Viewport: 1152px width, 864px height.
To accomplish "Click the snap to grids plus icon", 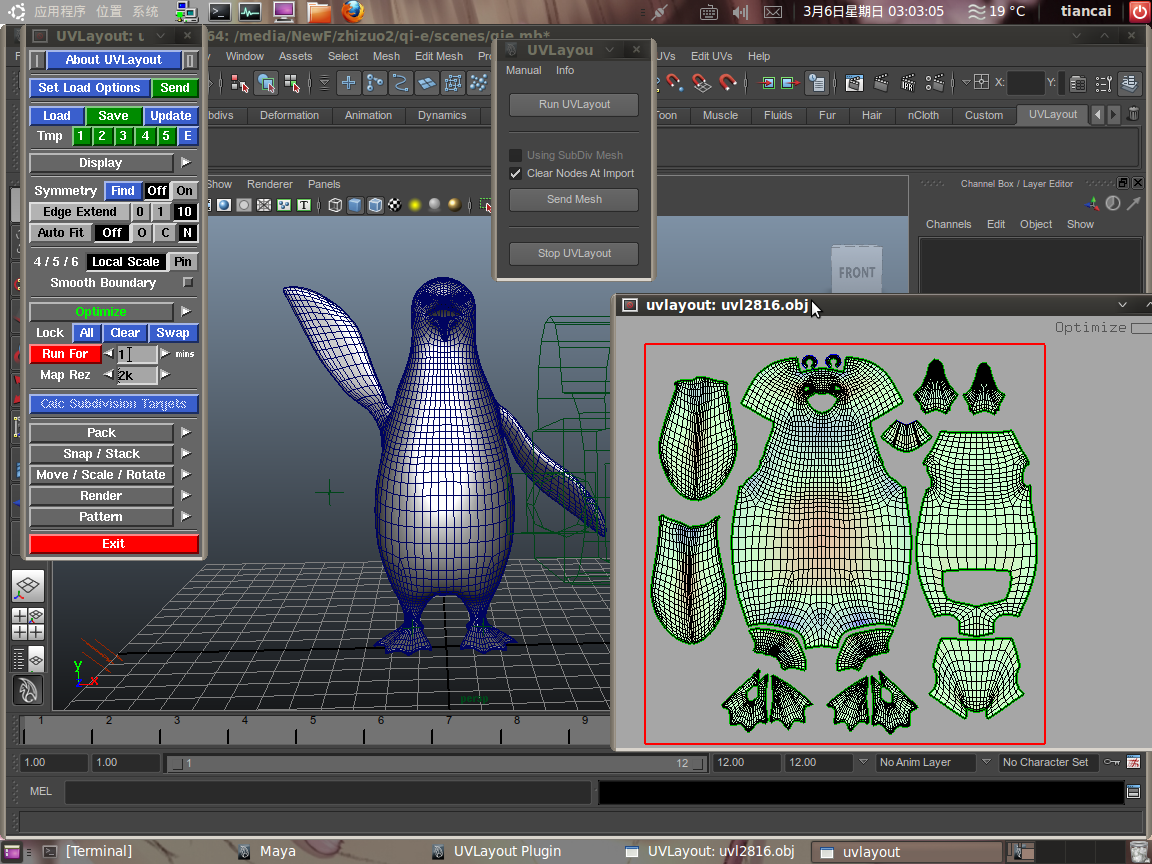I will pyautogui.click(x=348, y=83).
